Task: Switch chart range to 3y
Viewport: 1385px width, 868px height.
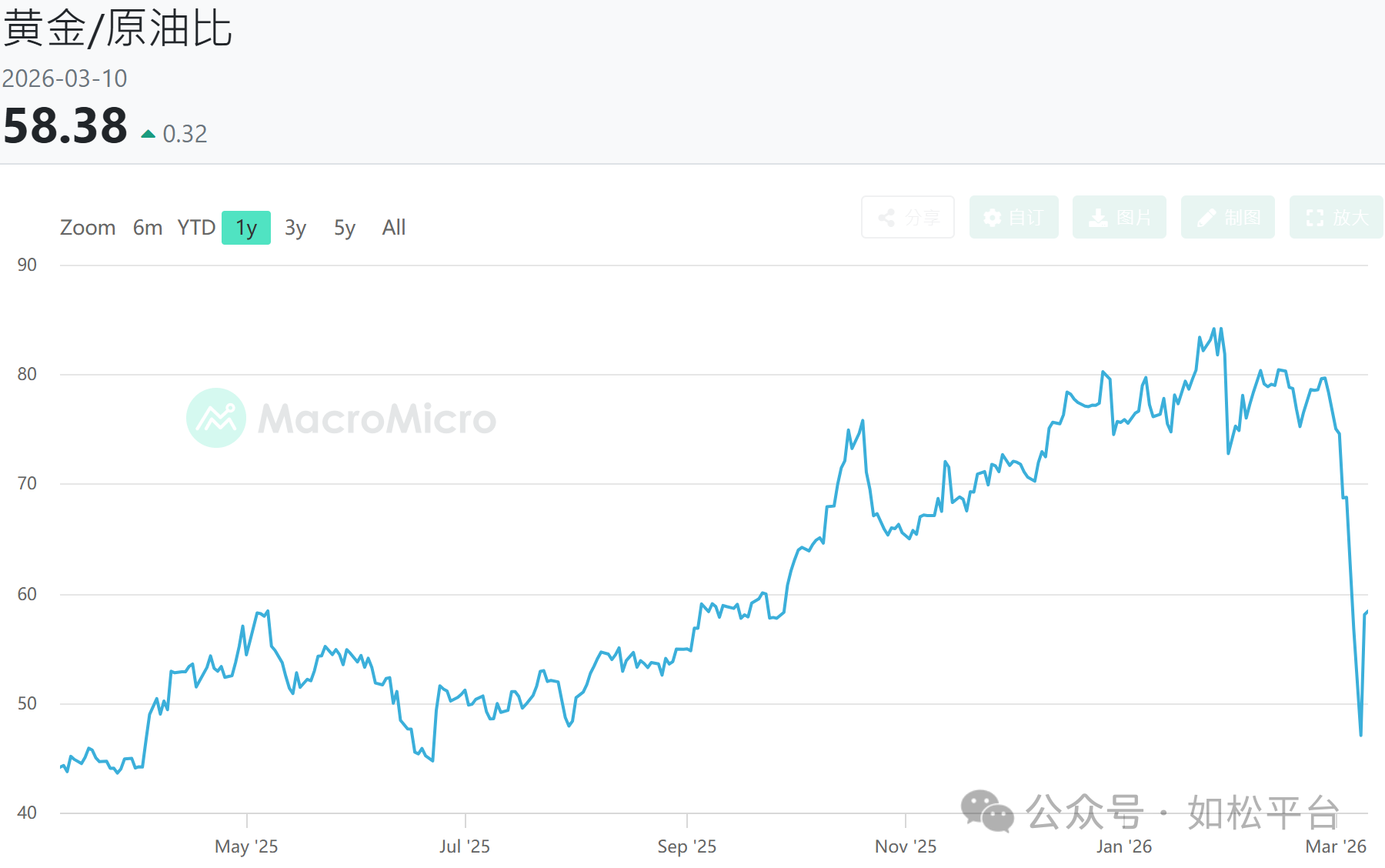Action: [x=295, y=228]
